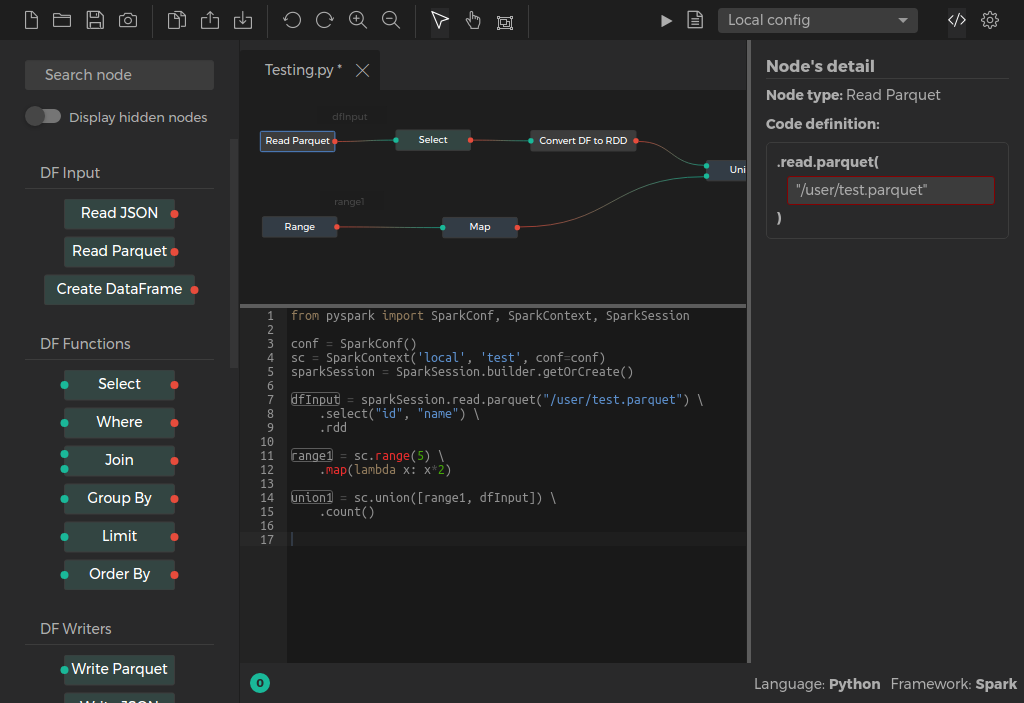This screenshot has width=1024, height=703.
Task: Take a snapshot with the camera icon
Action: pos(128,20)
